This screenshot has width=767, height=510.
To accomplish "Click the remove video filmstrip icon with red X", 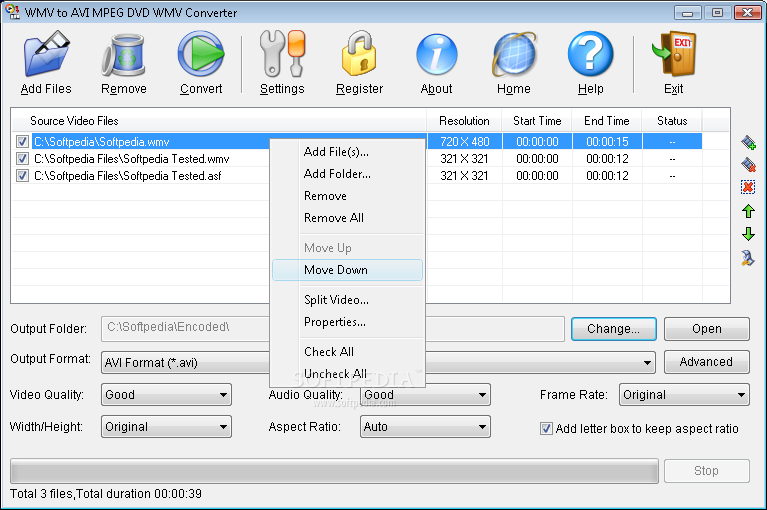I will pos(748,164).
